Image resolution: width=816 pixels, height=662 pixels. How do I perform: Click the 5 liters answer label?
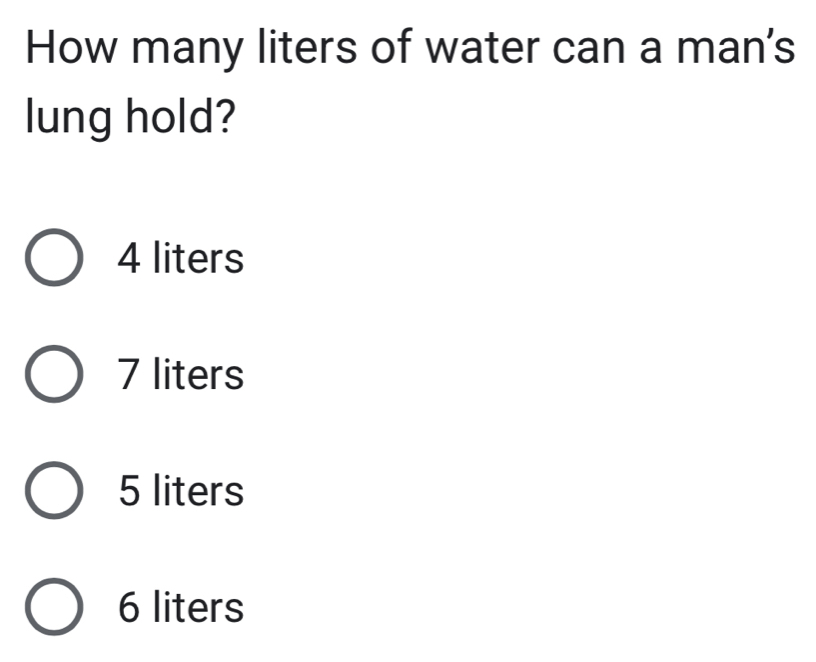pos(180,492)
